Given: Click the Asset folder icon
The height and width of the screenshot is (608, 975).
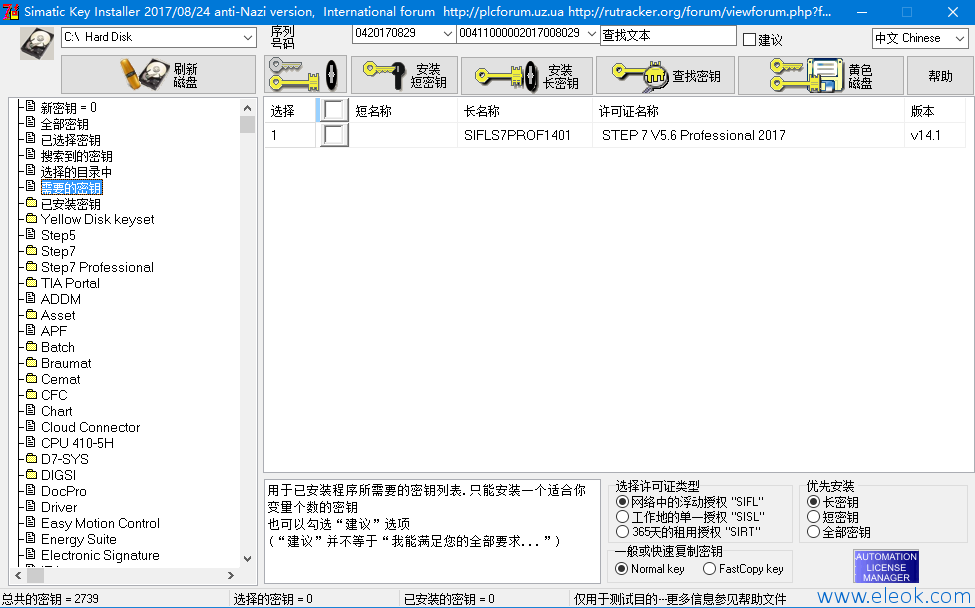Looking at the screenshot, I should click(31, 314).
